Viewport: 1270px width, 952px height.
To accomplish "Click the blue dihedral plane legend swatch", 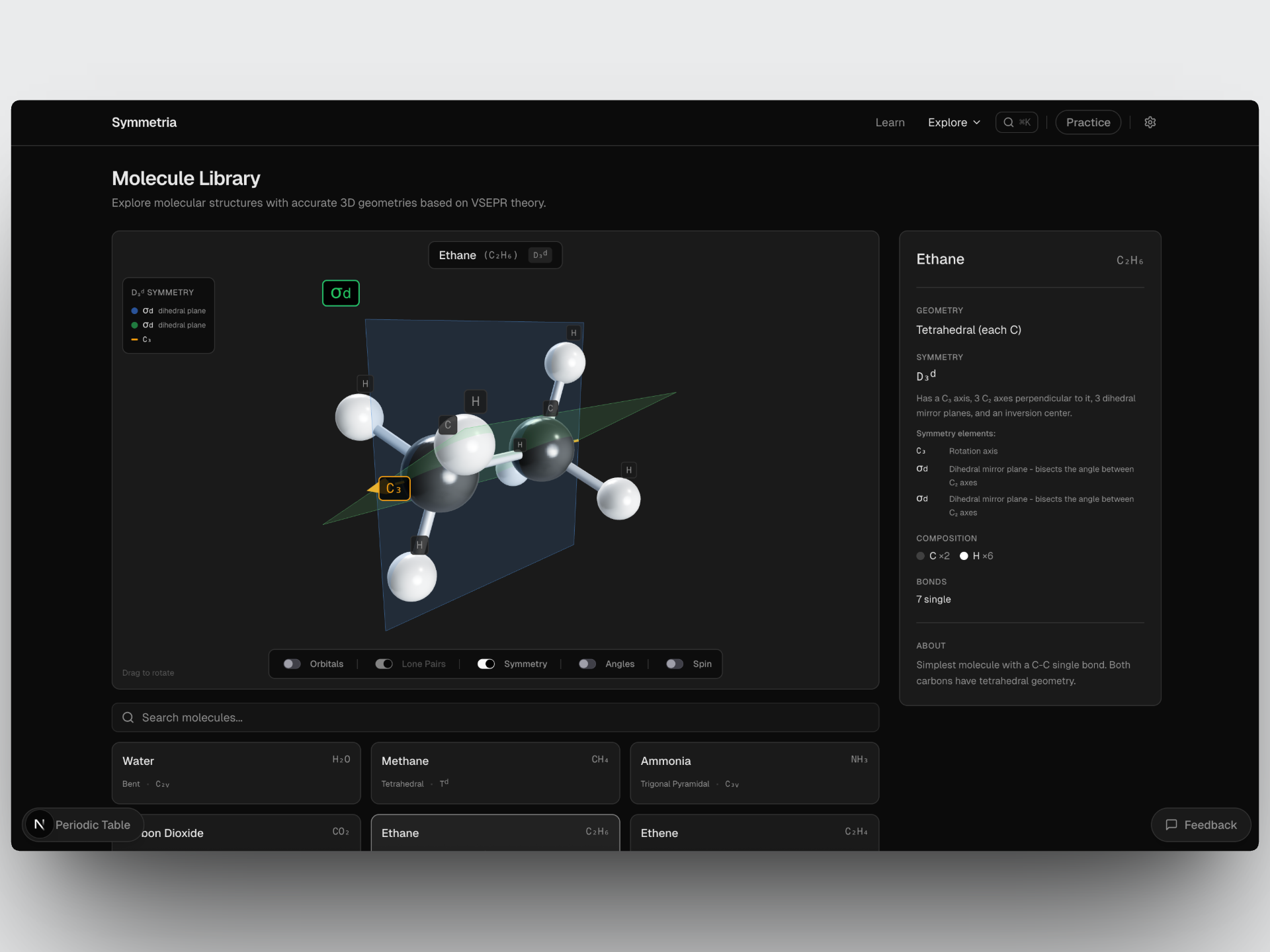I will [x=135, y=311].
